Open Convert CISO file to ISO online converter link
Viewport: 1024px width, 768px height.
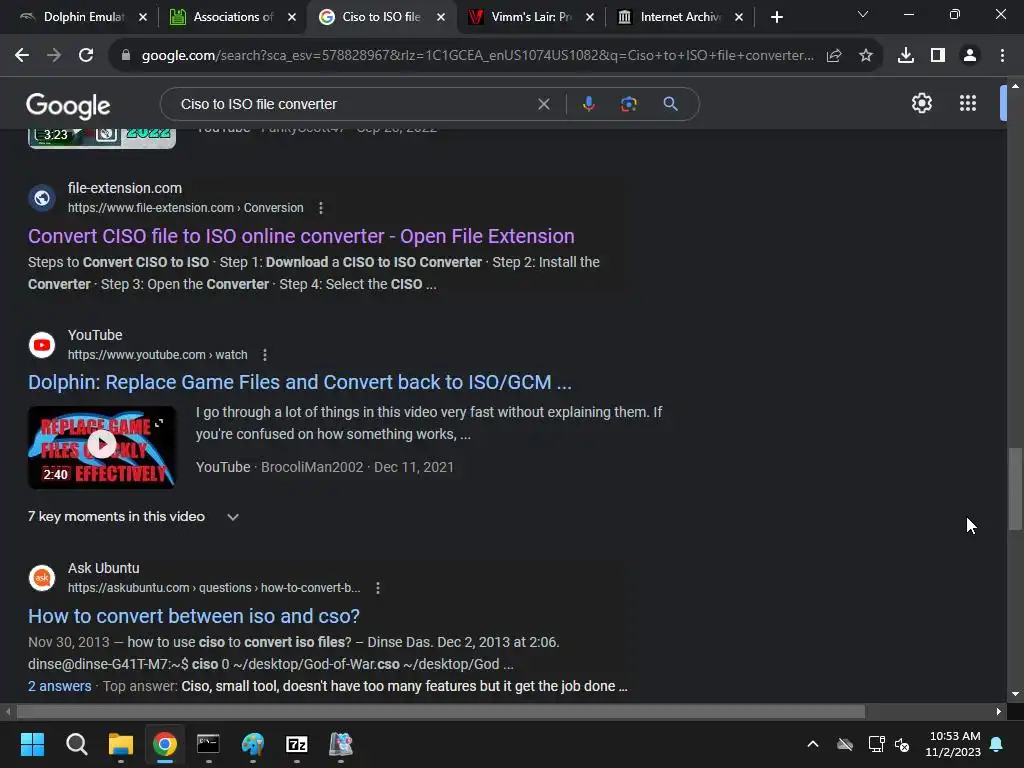(x=301, y=236)
